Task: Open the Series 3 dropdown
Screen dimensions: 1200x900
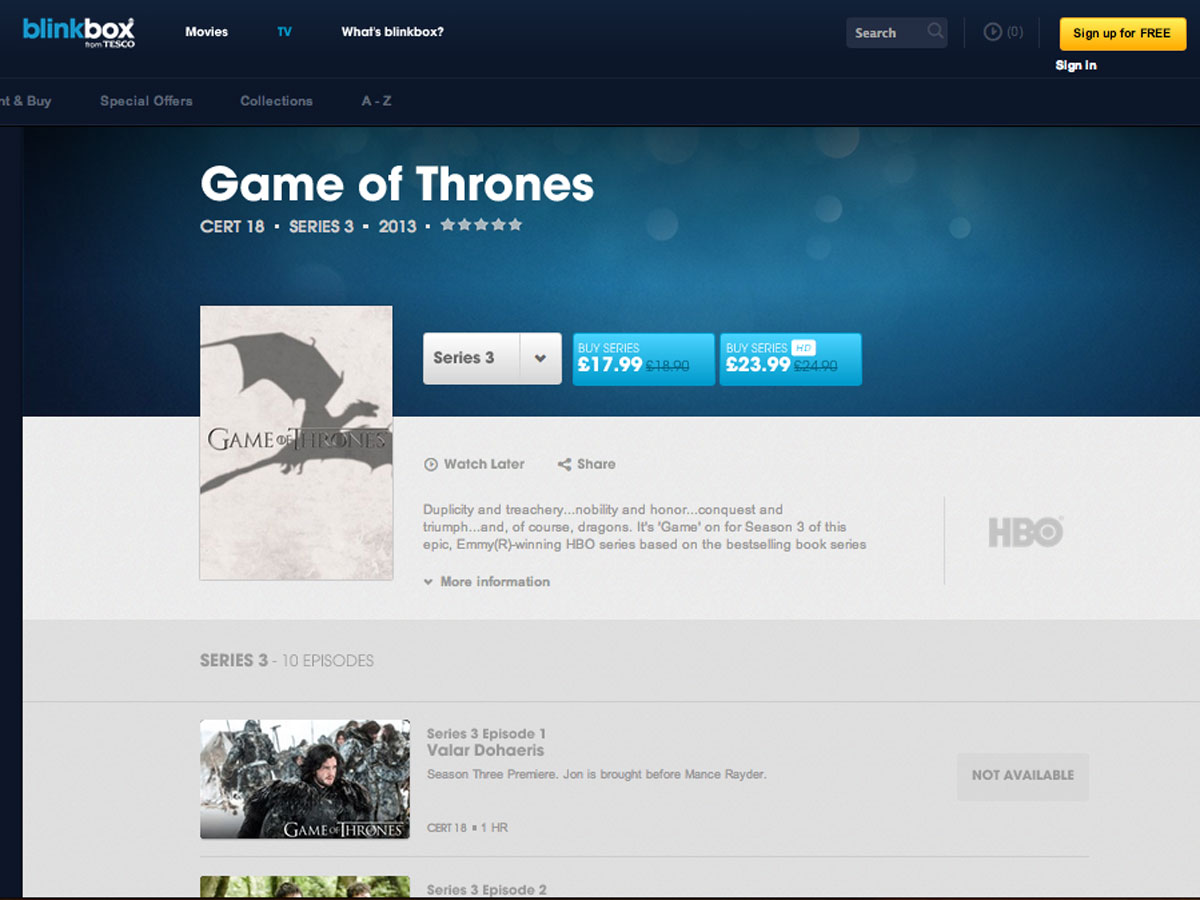Action: click(x=491, y=358)
